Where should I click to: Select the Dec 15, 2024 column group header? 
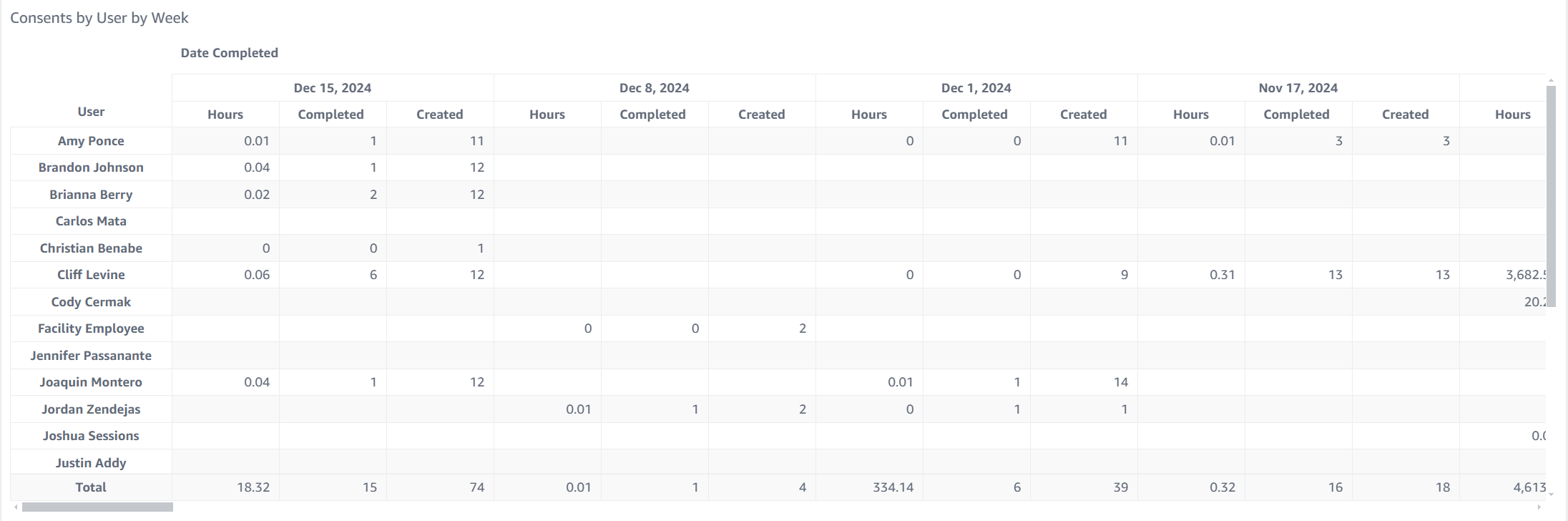(332, 88)
